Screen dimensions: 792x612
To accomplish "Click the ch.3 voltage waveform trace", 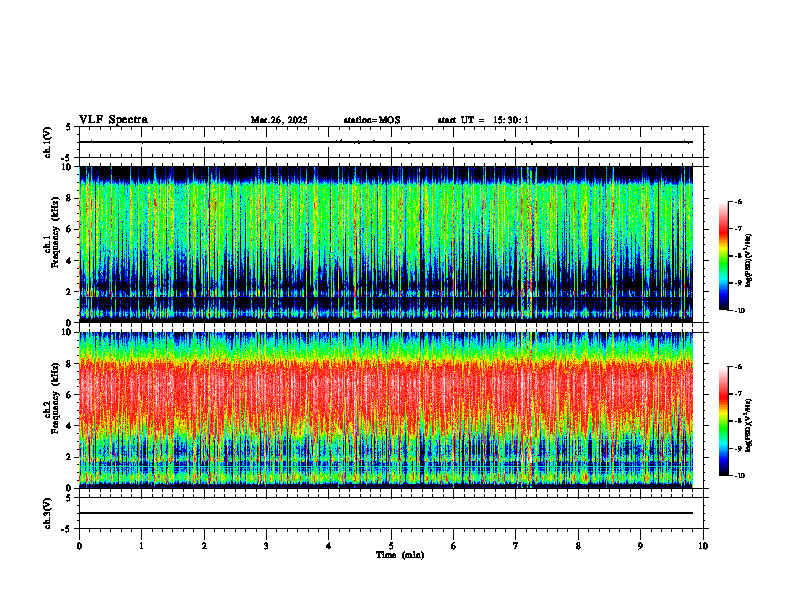I will point(386,513).
